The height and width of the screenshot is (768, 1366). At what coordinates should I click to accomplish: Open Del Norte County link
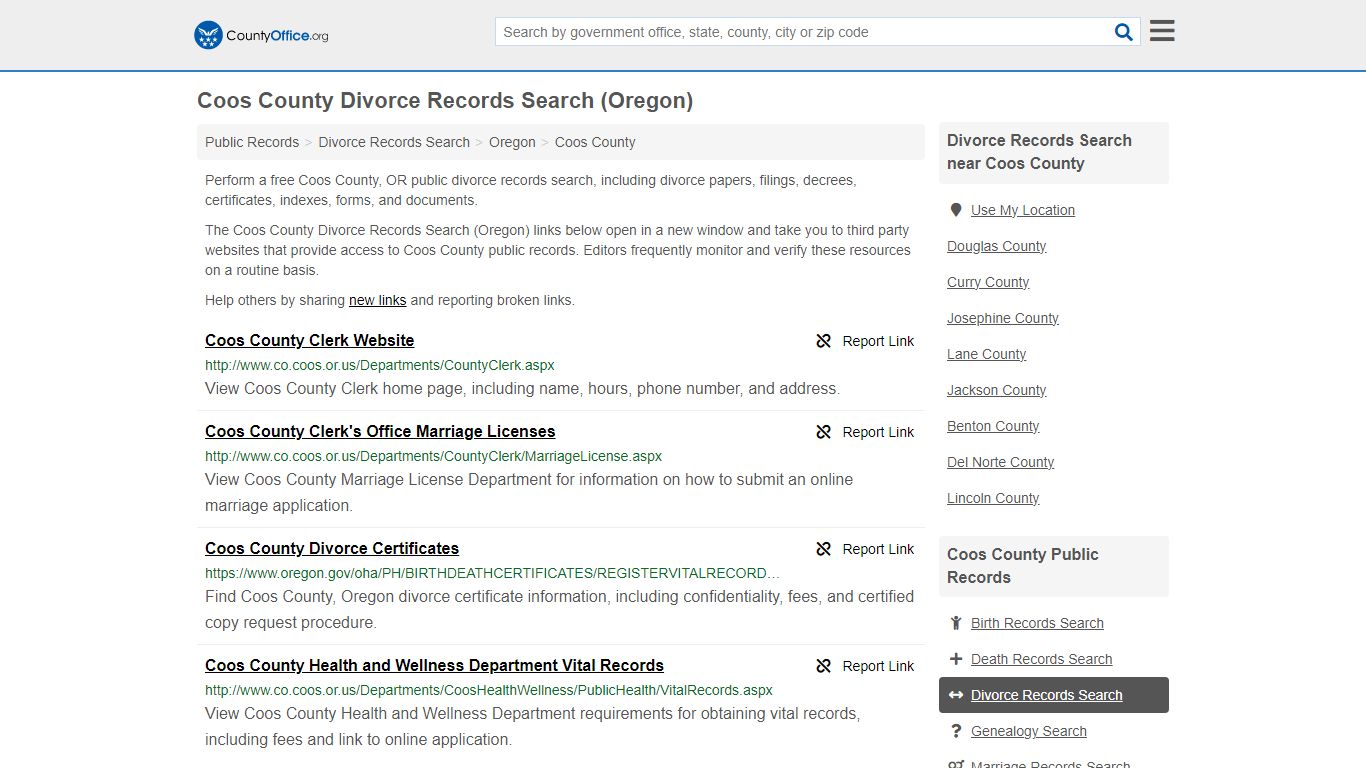[x=1001, y=462]
